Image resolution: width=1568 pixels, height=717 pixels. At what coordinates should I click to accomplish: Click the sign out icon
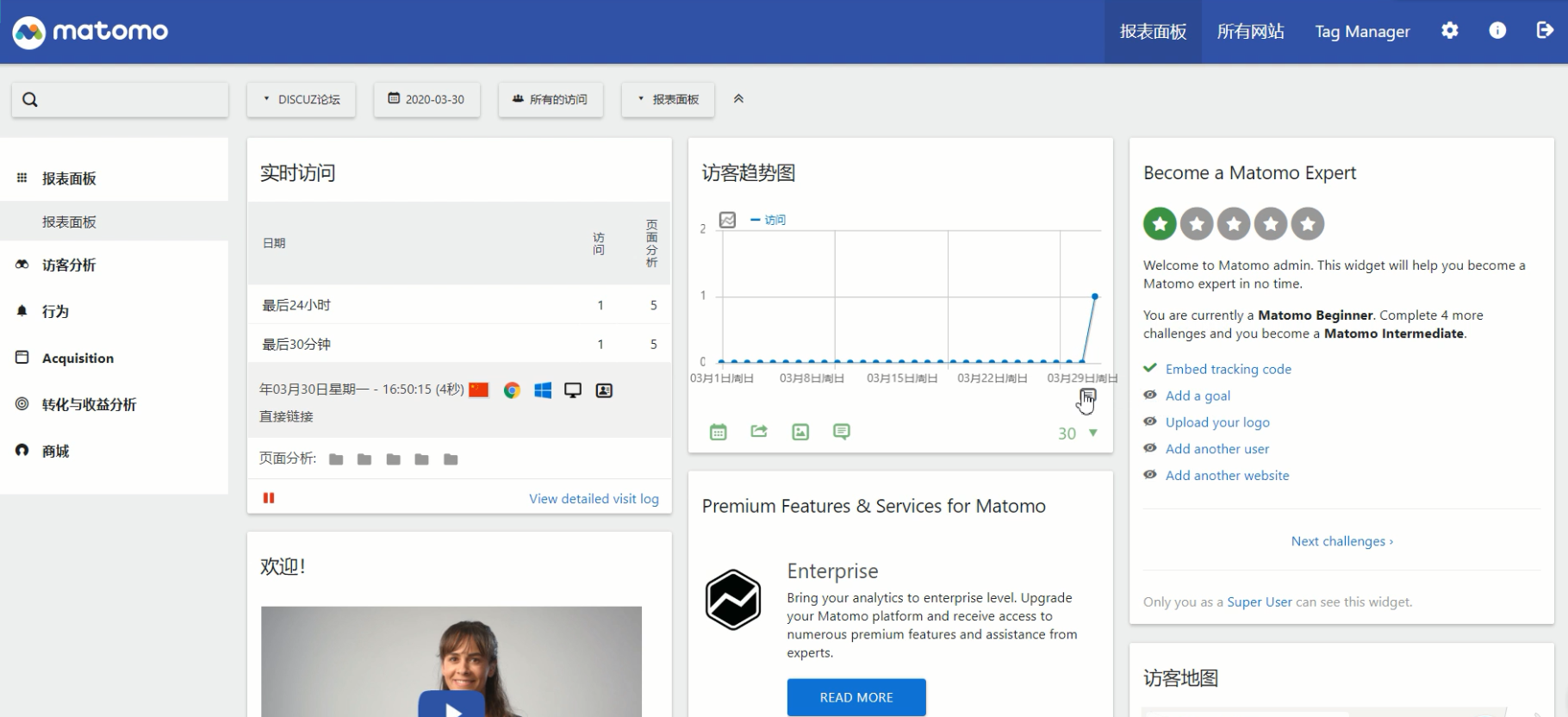coord(1545,31)
